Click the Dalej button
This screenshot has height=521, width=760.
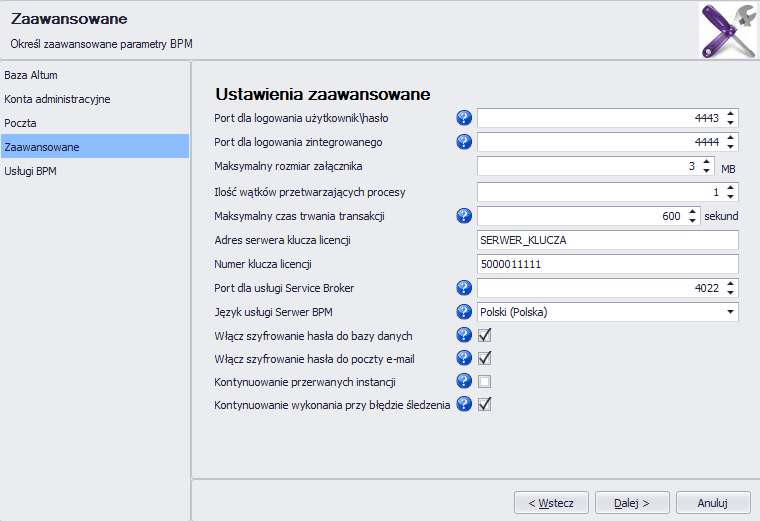coord(632,503)
